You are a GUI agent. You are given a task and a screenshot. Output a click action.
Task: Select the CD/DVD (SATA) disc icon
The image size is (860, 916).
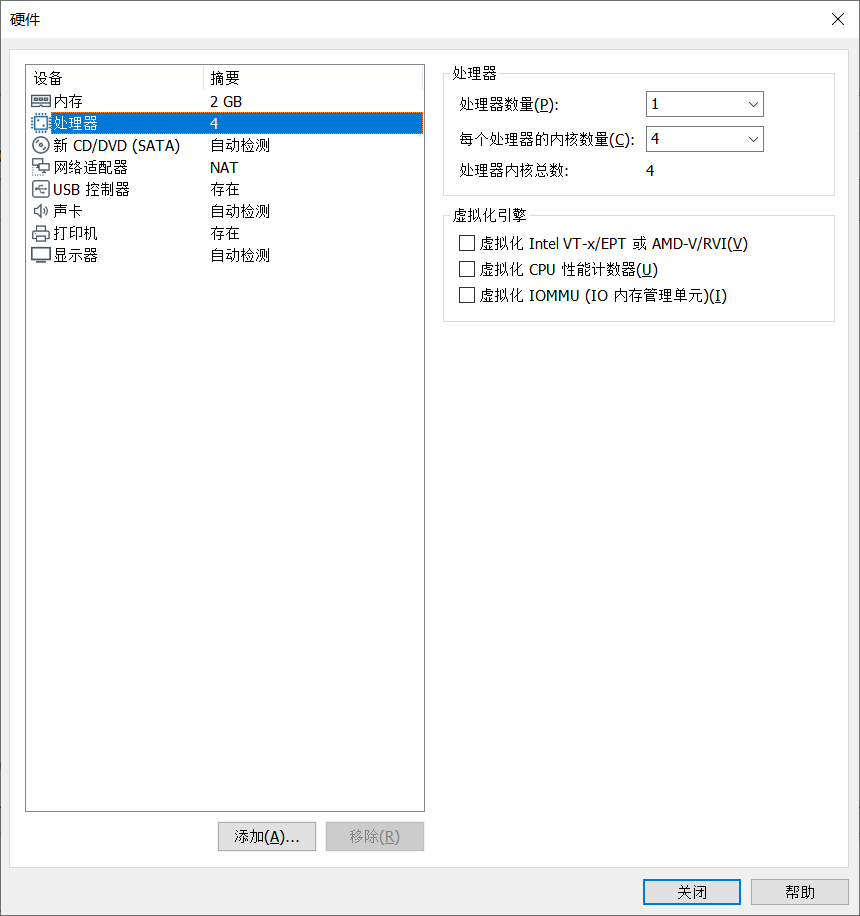(40, 145)
